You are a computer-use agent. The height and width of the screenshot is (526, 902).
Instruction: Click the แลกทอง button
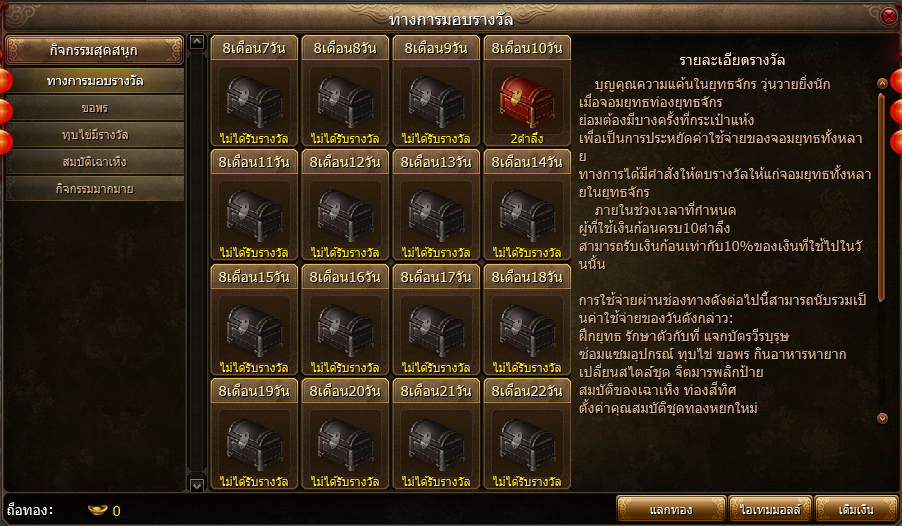tap(671, 509)
